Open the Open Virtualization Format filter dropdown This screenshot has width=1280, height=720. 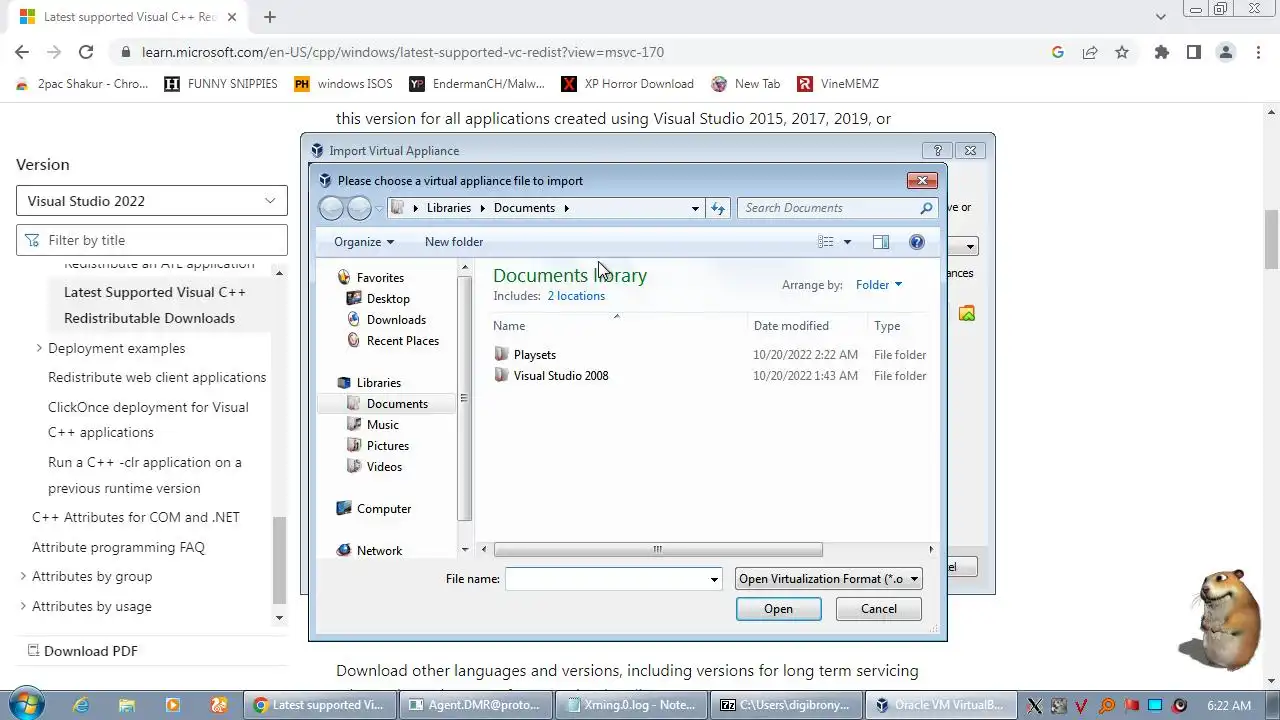click(x=828, y=579)
